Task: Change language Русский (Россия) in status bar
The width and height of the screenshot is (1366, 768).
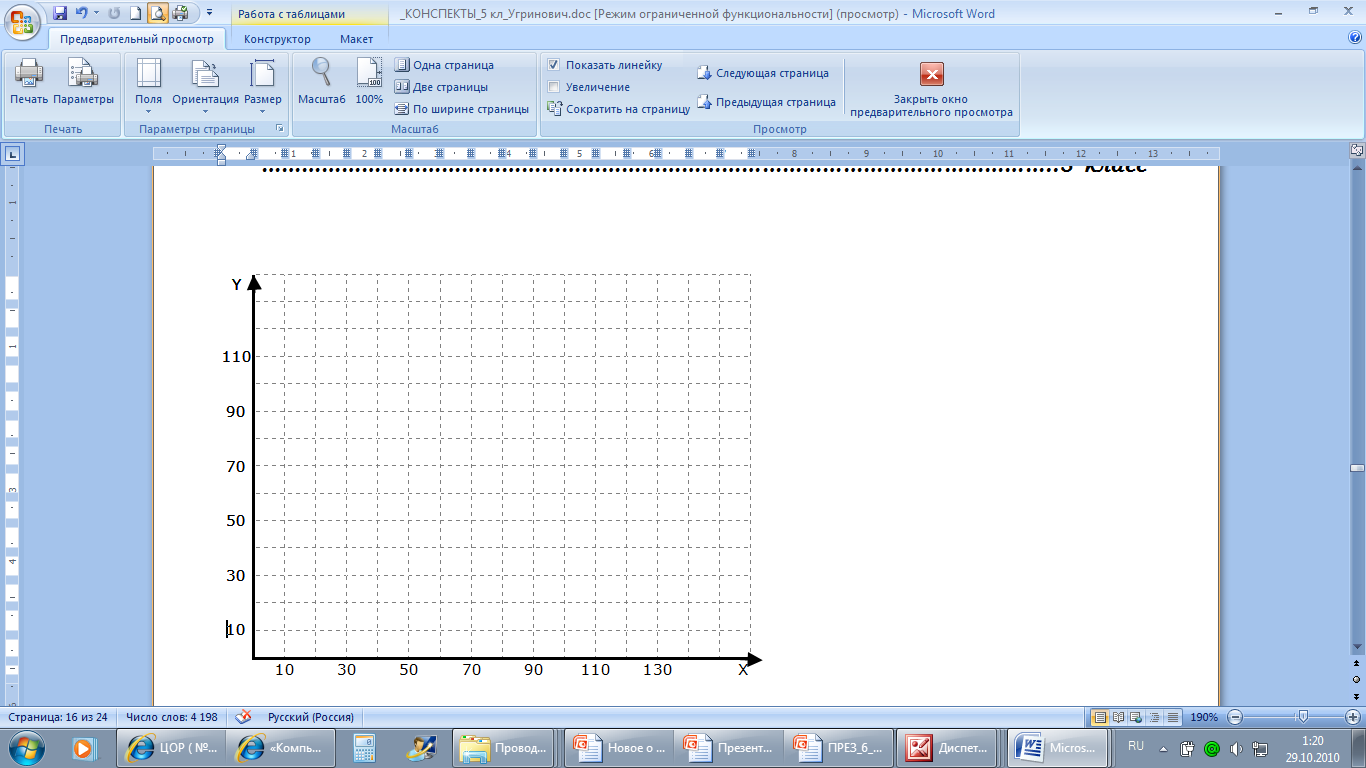Action: [310, 717]
